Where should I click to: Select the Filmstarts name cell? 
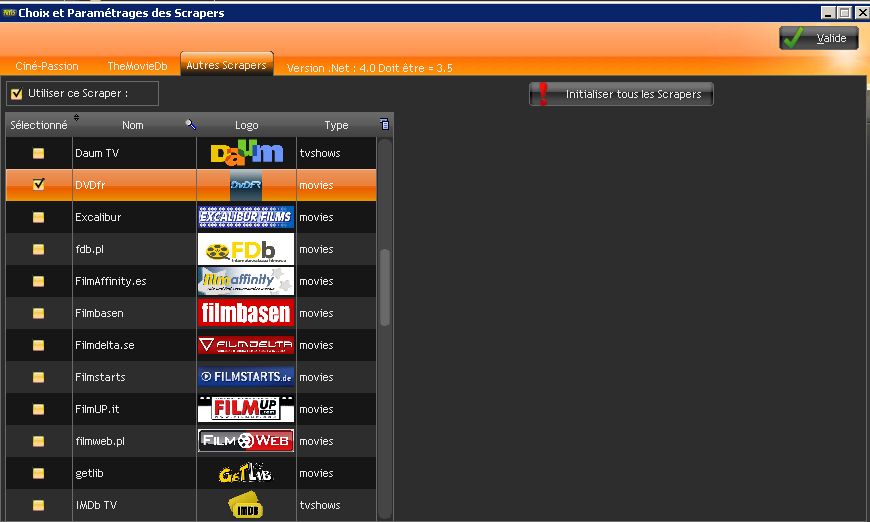tap(134, 377)
